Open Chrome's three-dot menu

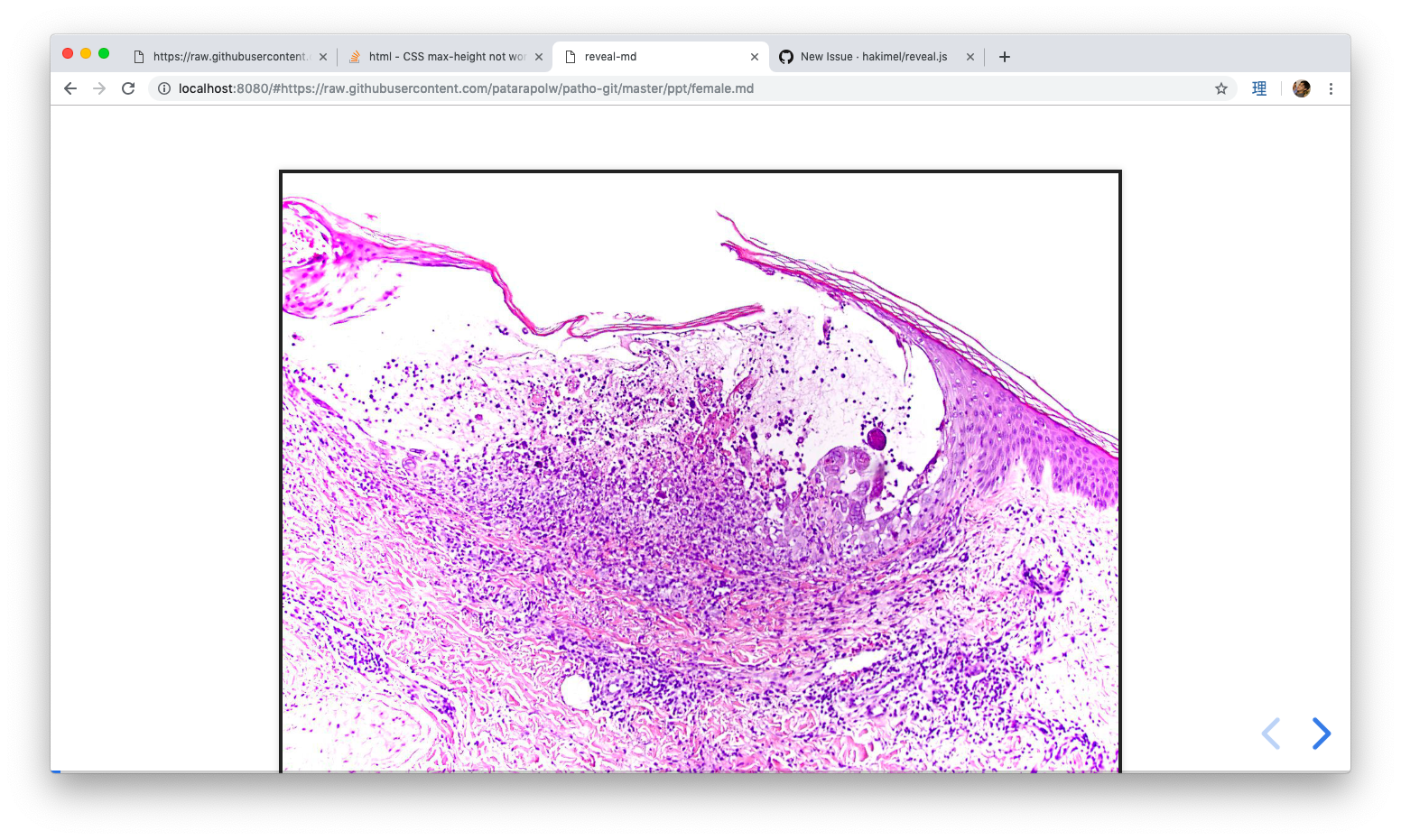1331,88
